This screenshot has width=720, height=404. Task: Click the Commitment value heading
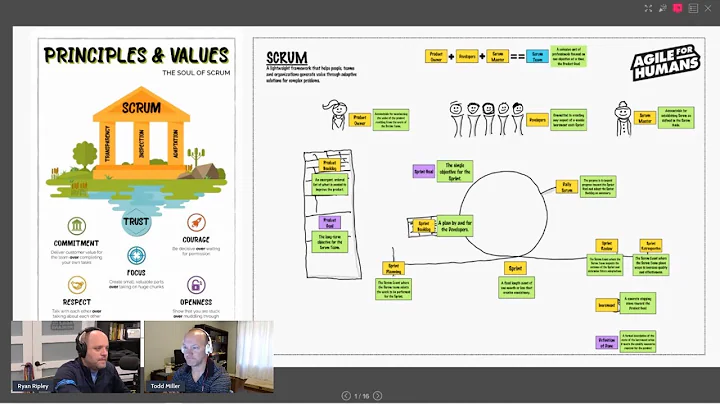coord(76,243)
